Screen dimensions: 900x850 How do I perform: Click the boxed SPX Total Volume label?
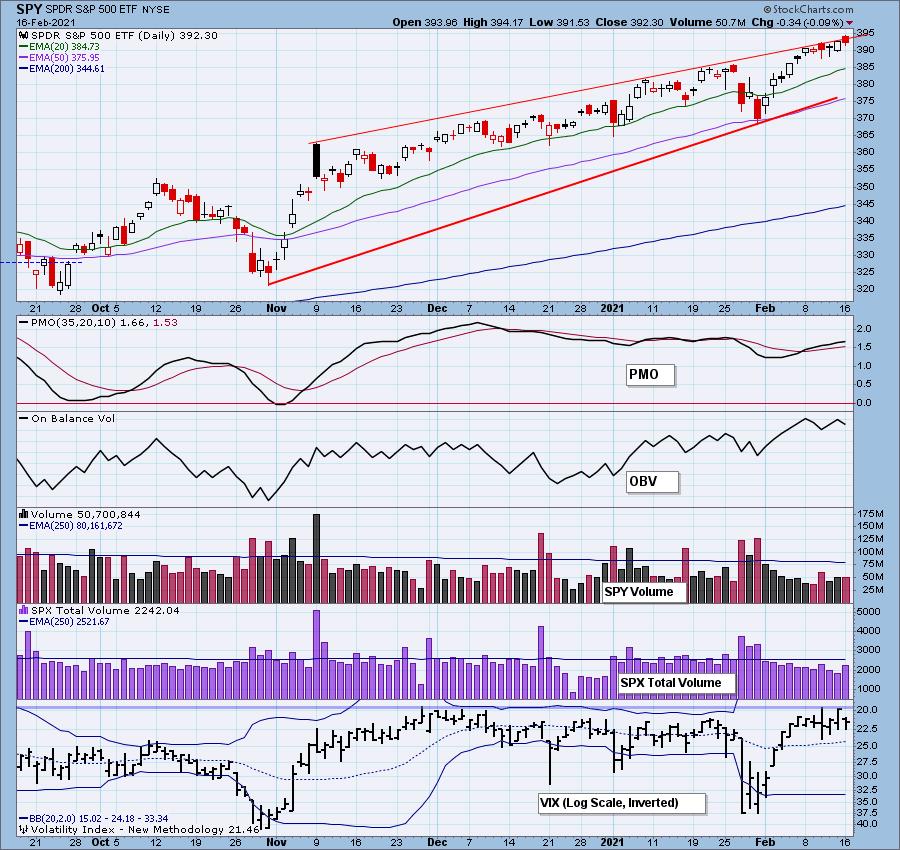[677, 683]
